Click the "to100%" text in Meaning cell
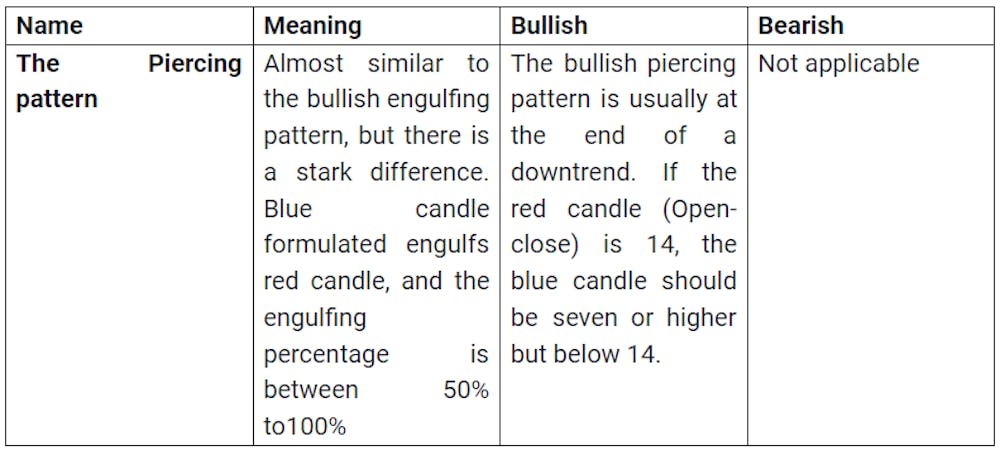This screenshot has height=450, width=1000. click(x=305, y=426)
